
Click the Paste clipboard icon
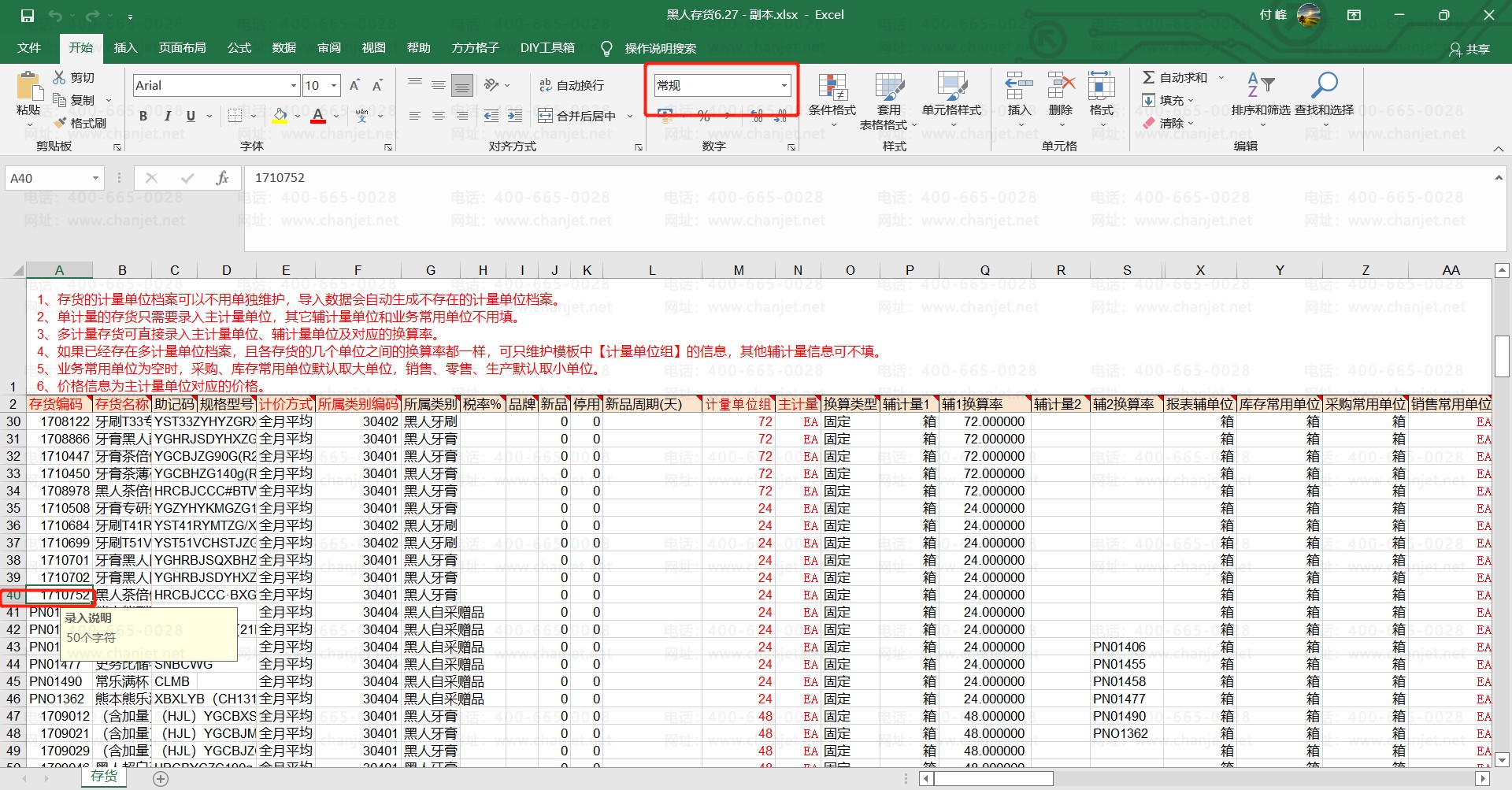(x=29, y=86)
